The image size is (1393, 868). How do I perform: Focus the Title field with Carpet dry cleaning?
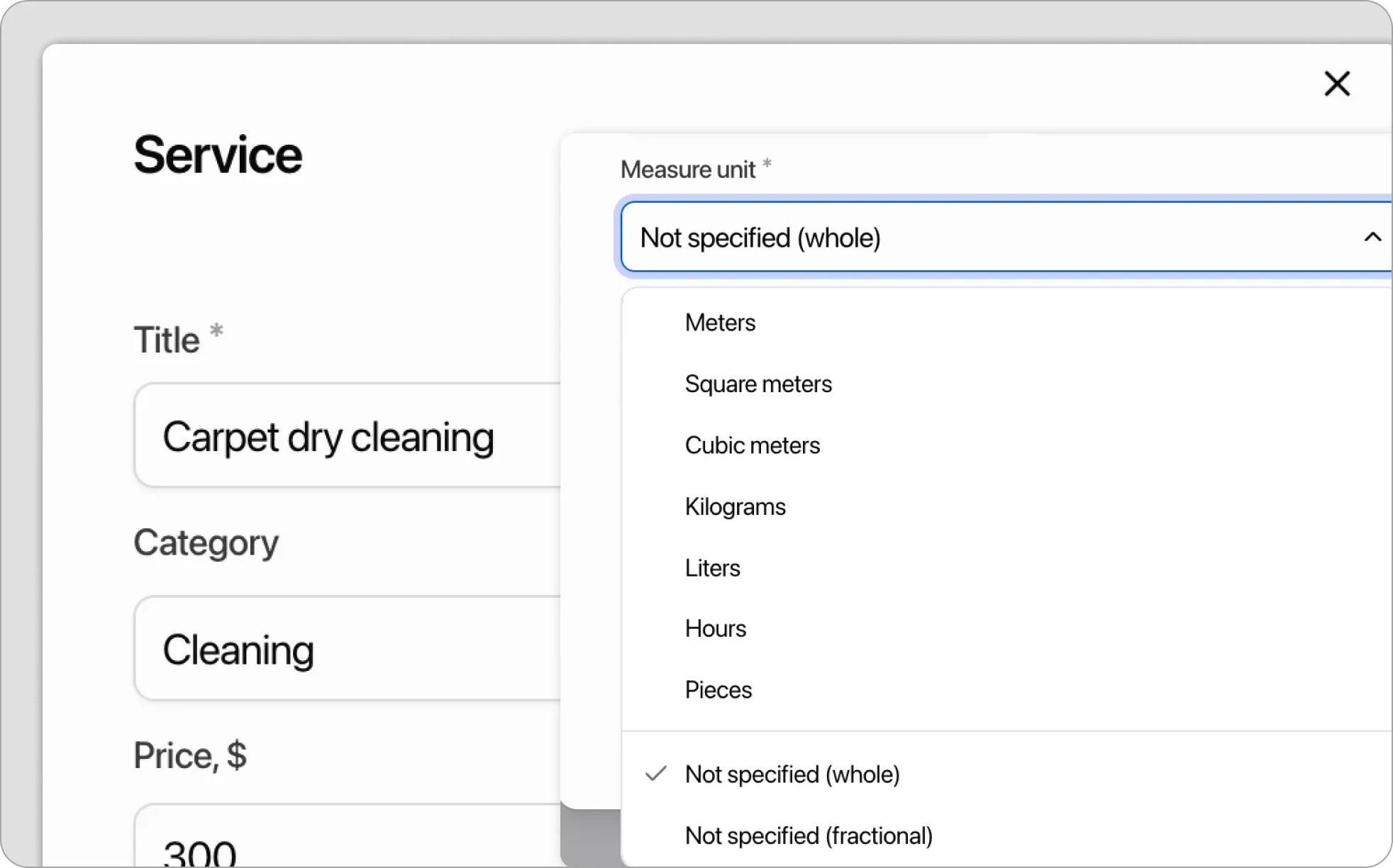[x=348, y=436]
